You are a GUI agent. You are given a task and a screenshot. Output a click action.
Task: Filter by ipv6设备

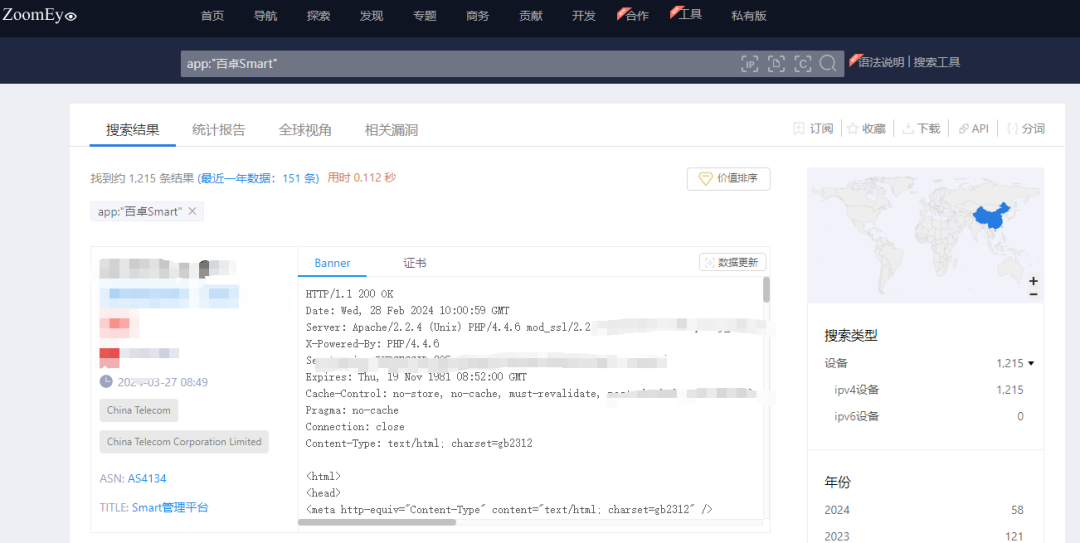coord(856,416)
